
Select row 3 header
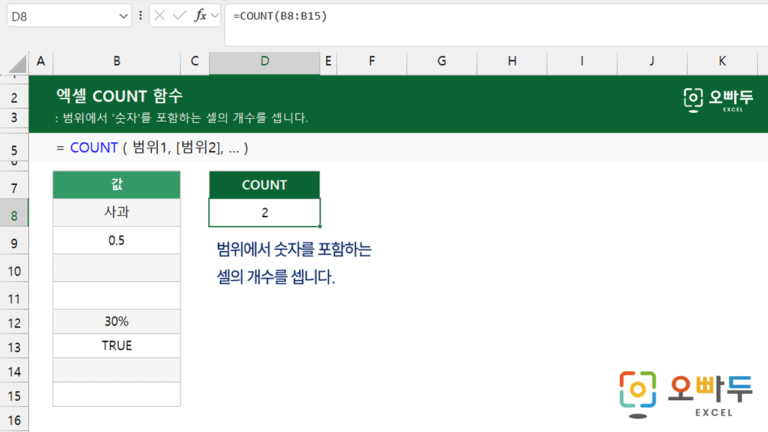click(14, 118)
